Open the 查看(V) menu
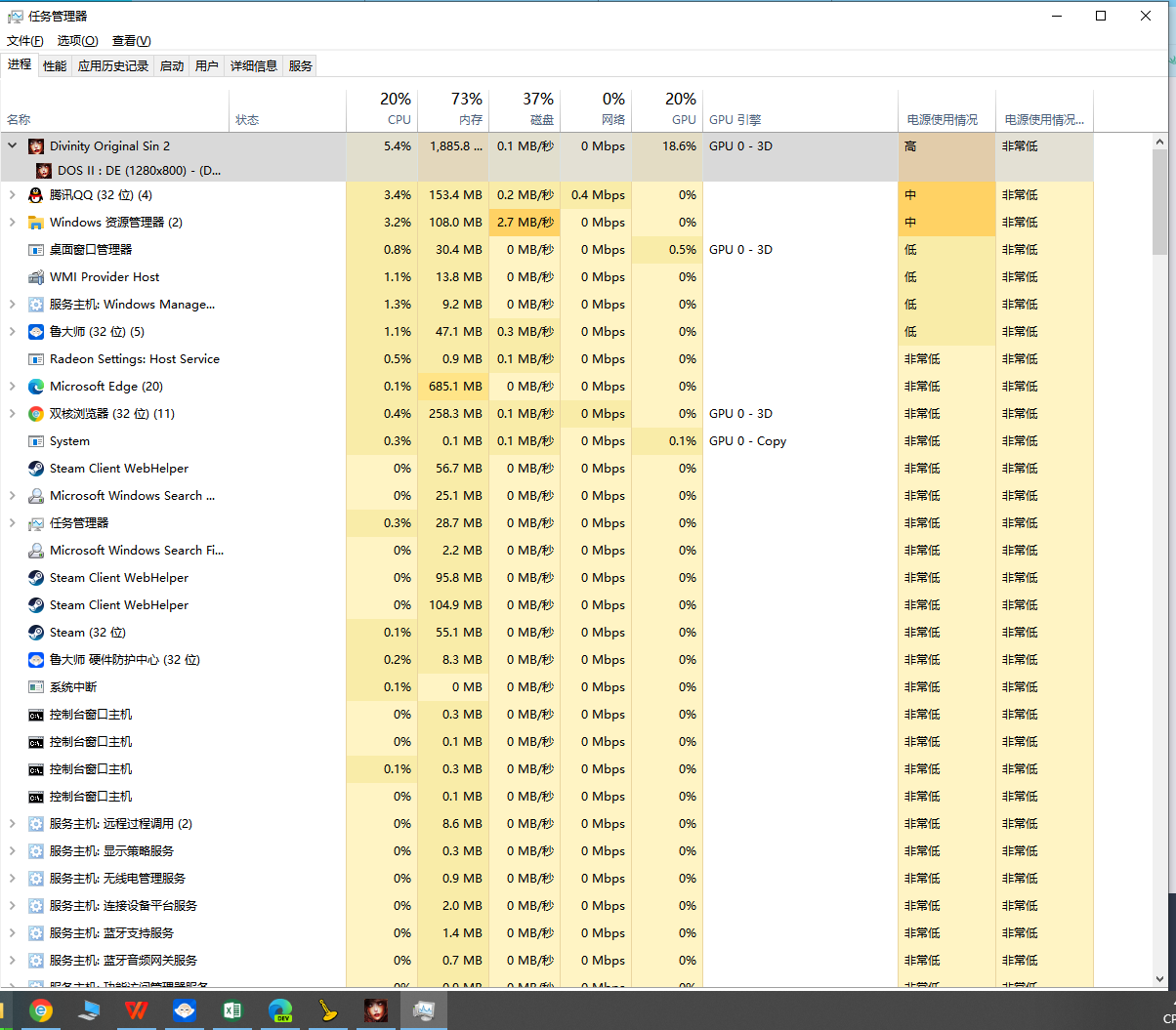This screenshot has height=1030, width=1176. coord(132,41)
